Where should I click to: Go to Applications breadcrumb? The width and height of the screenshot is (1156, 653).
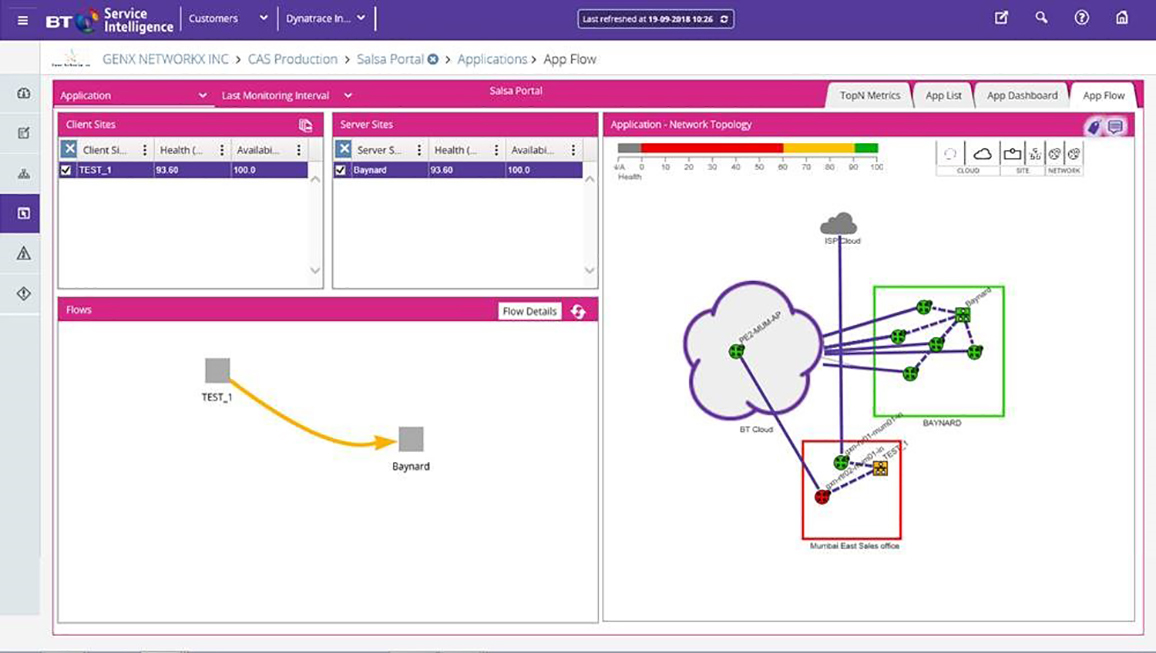pyautogui.click(x=492, y=59)
